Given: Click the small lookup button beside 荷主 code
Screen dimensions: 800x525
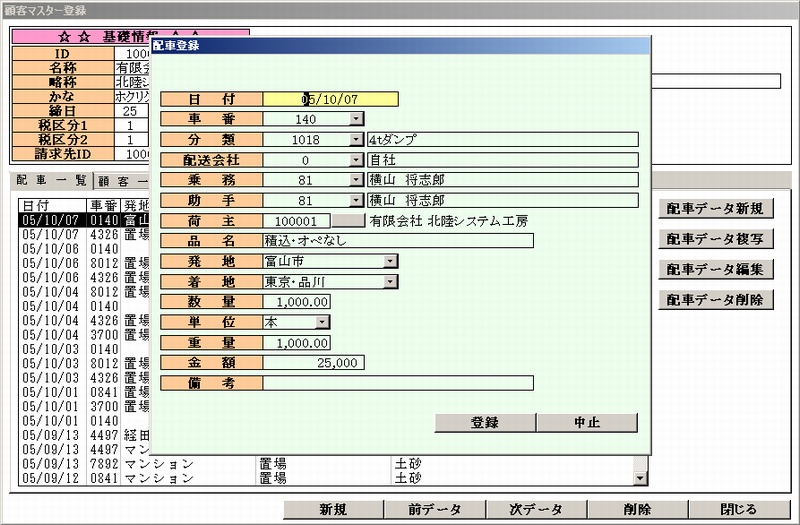Looking at the screenshot, I should click(348, 221).
